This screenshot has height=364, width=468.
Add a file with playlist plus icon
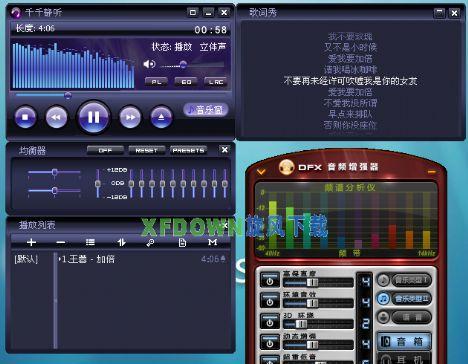[31, 242]
